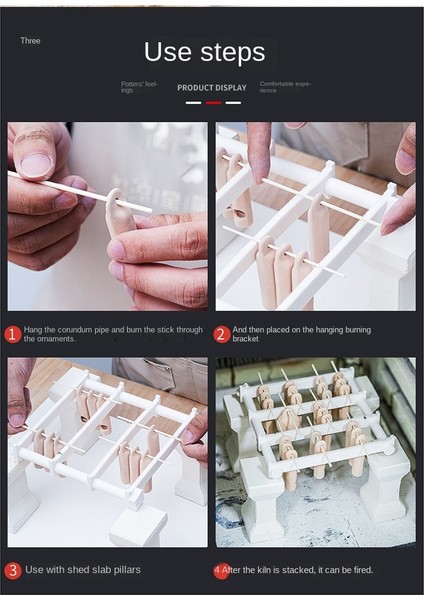Screen dimensions: 424x600
Task: Select the PRODUCT DISPLAY tab
Action: (212, 88)
